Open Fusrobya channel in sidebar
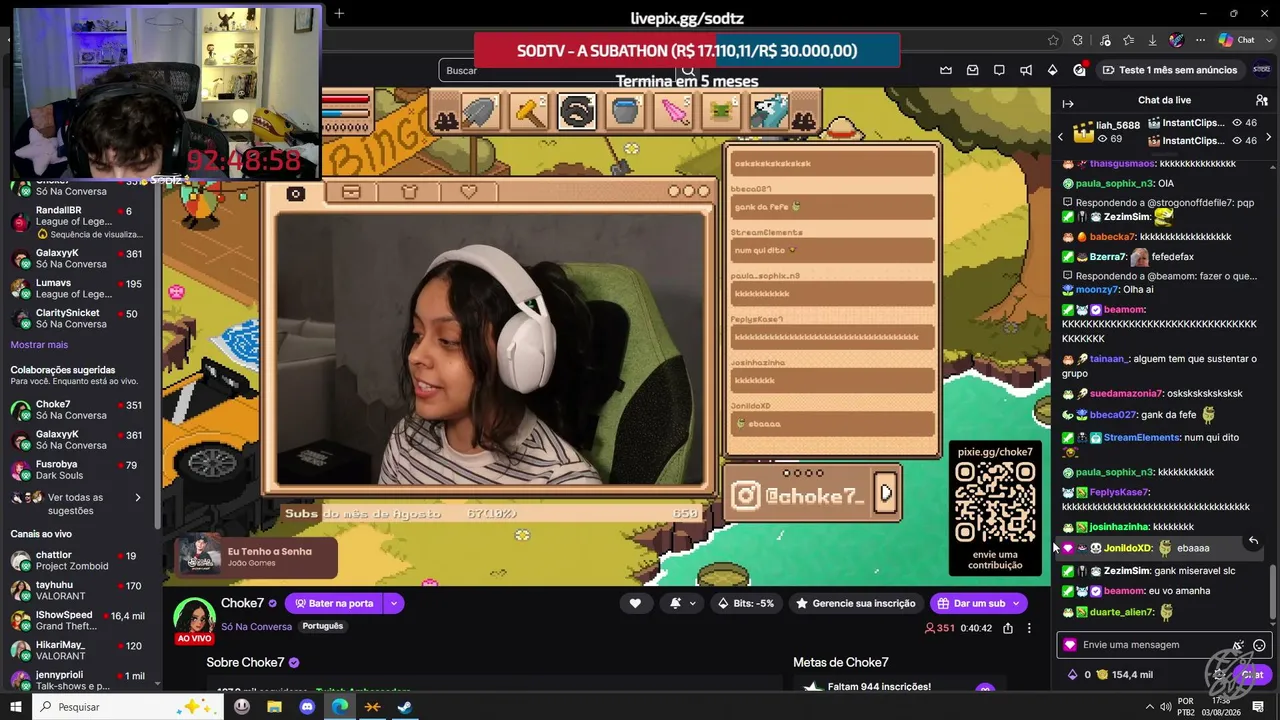 [80, 470]
